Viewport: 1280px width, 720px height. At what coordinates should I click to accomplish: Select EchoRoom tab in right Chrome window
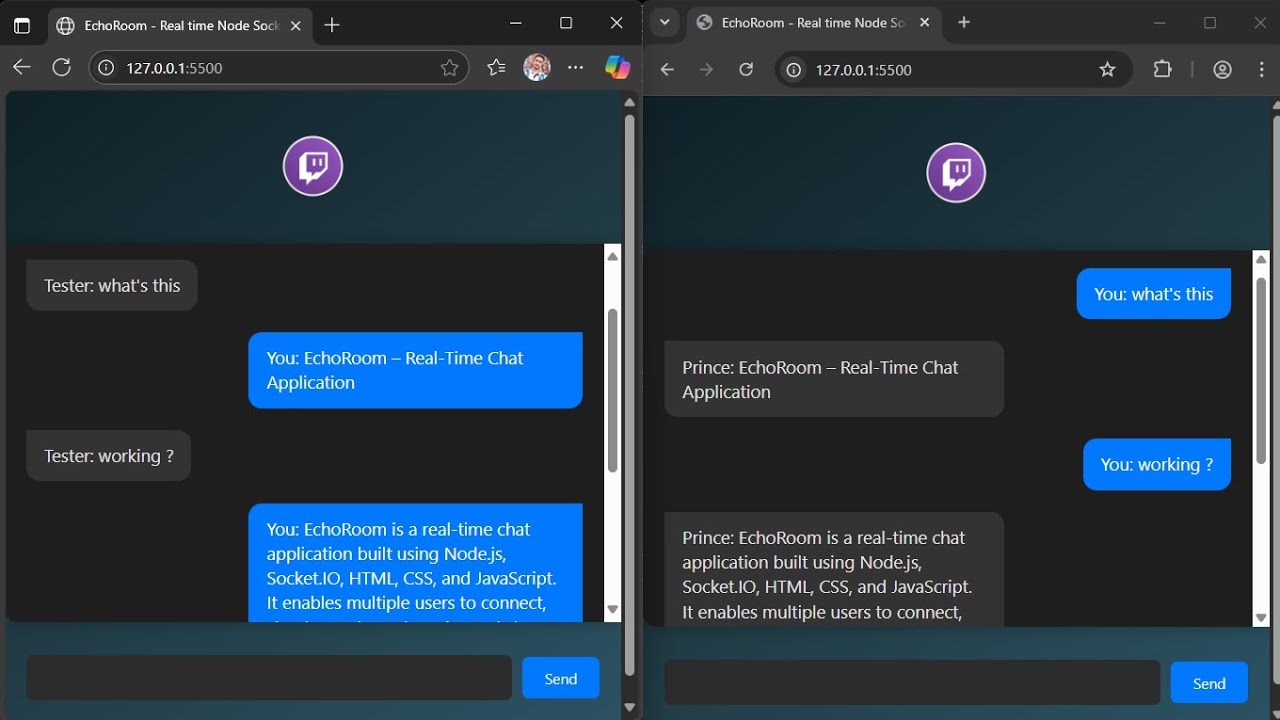click(812, 22)
